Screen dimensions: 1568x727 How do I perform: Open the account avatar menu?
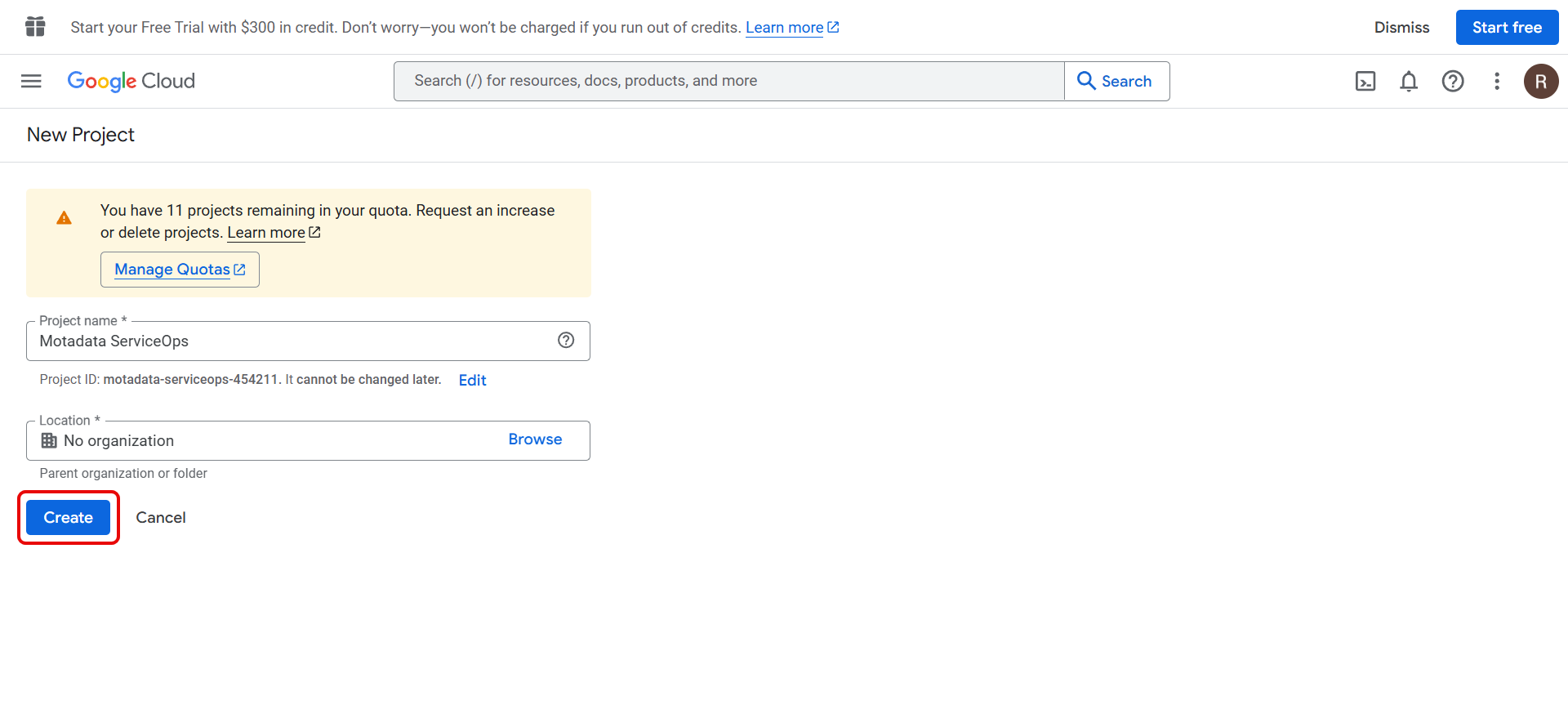pos(1541,81)
